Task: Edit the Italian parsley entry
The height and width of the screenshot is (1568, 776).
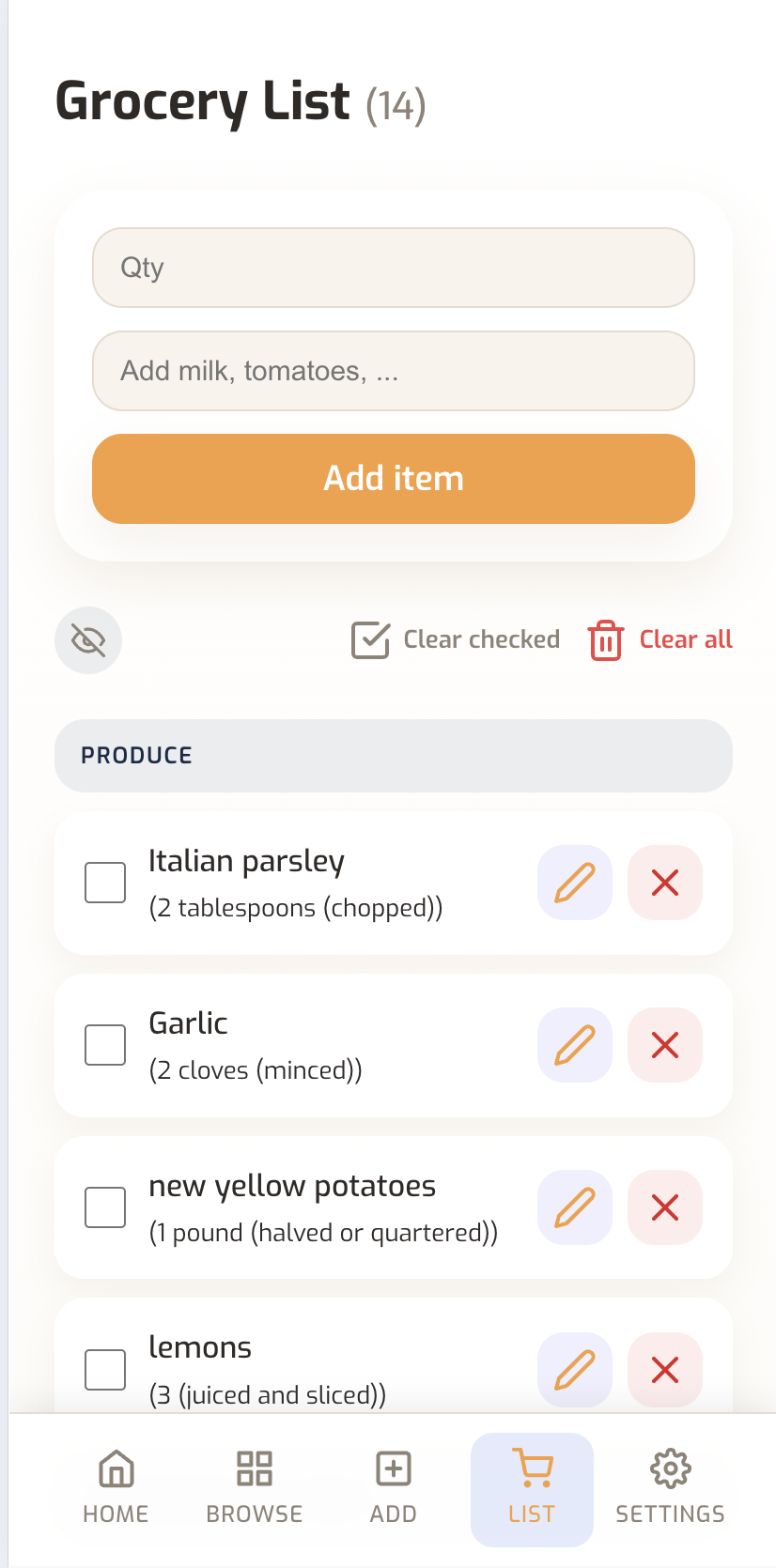Action: click(x=574, y=882)
